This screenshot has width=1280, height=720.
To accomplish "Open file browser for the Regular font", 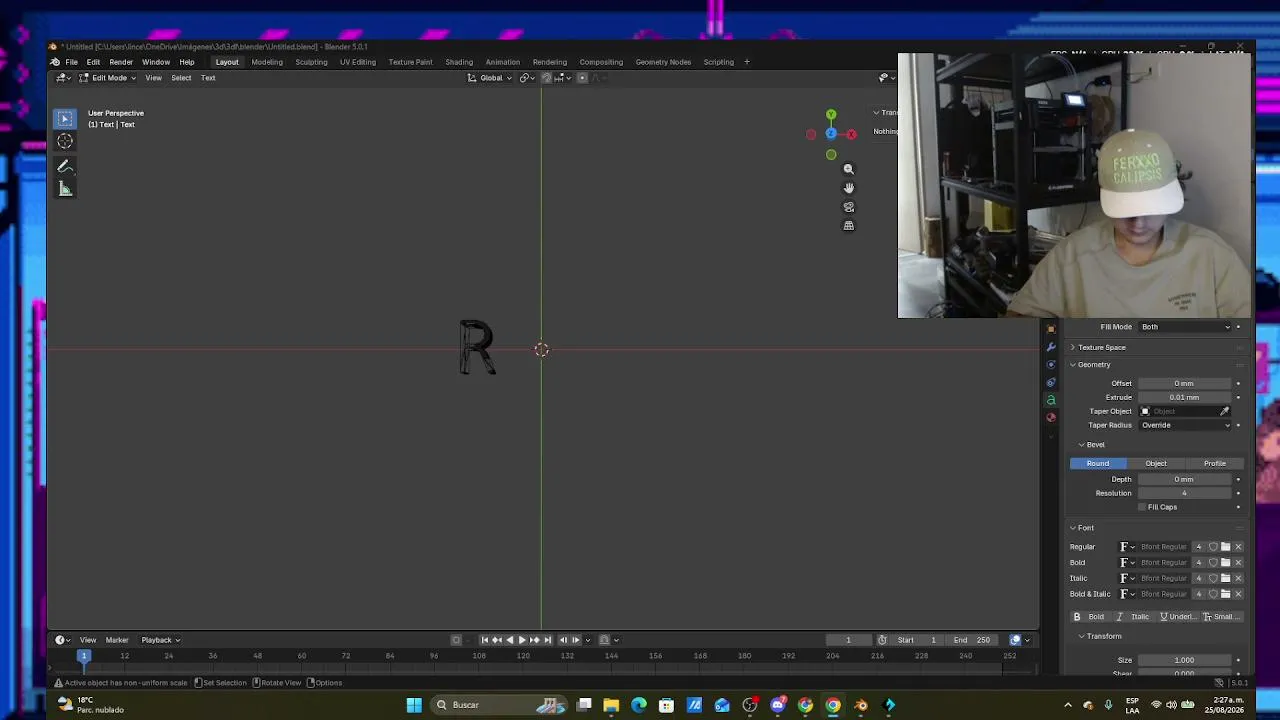I will click(x=1226, y=547).
